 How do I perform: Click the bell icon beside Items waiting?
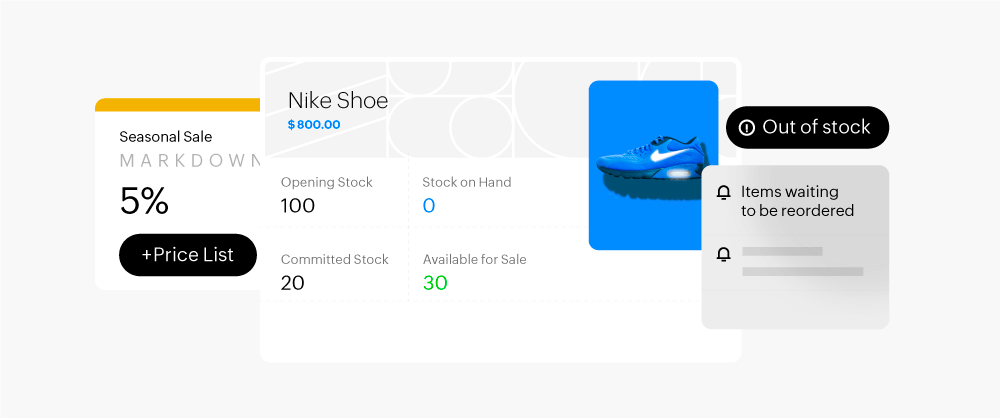[724, 193]
